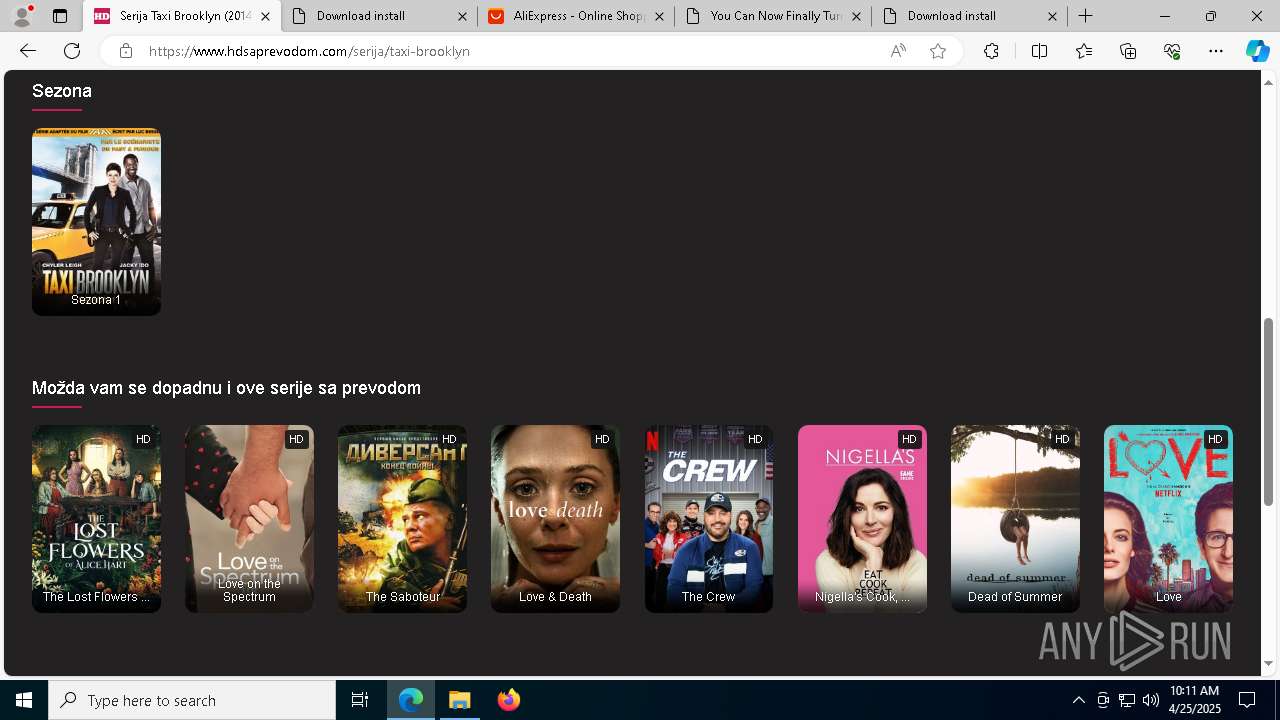The width and height of the screenshot is (1280, 720).
Task: Add this page to favorites star
Action: pyautogui.click(x=938, y=51)
